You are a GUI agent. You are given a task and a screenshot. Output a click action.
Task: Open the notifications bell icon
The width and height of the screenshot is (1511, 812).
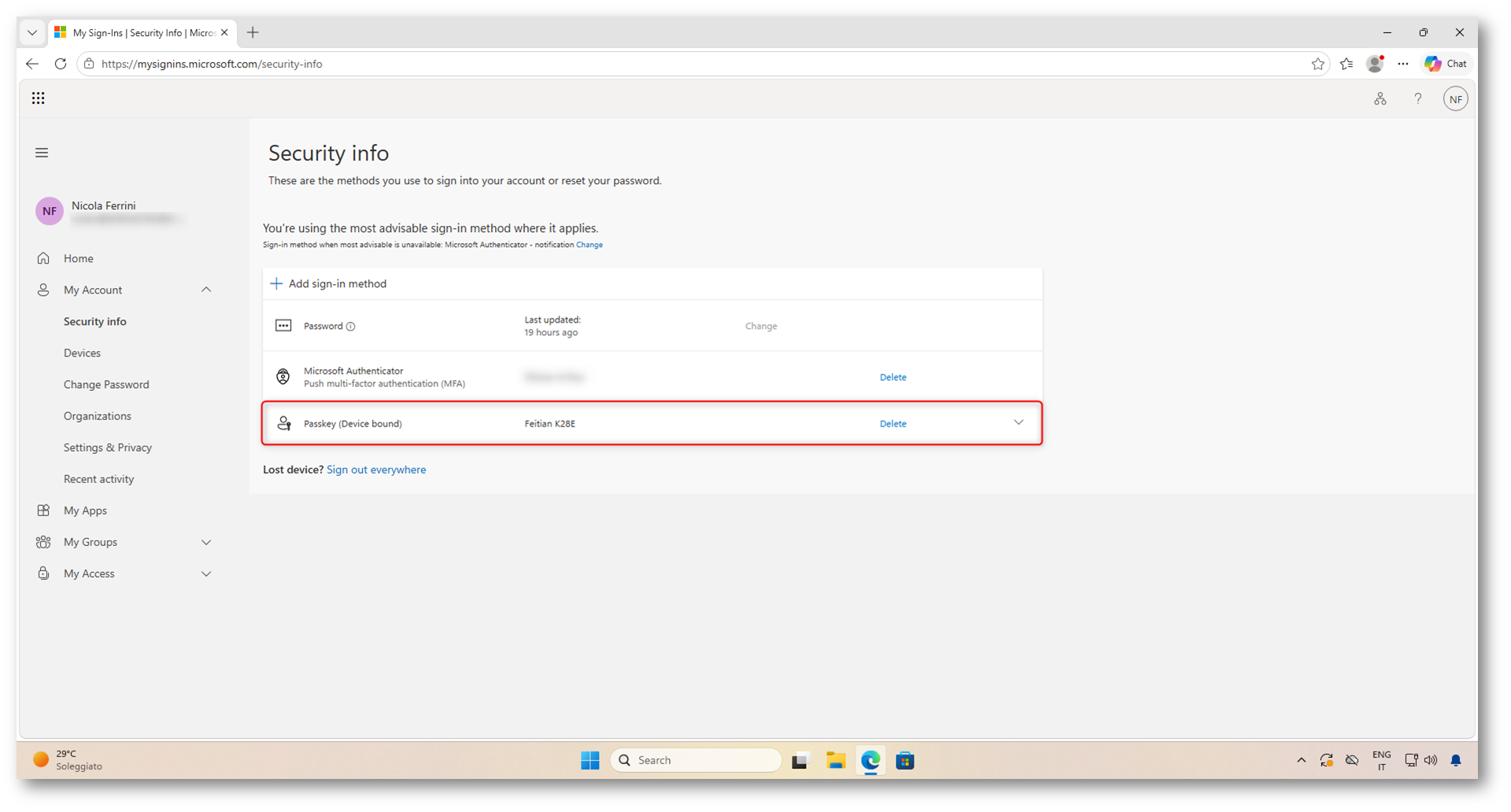coord(1456,760)
